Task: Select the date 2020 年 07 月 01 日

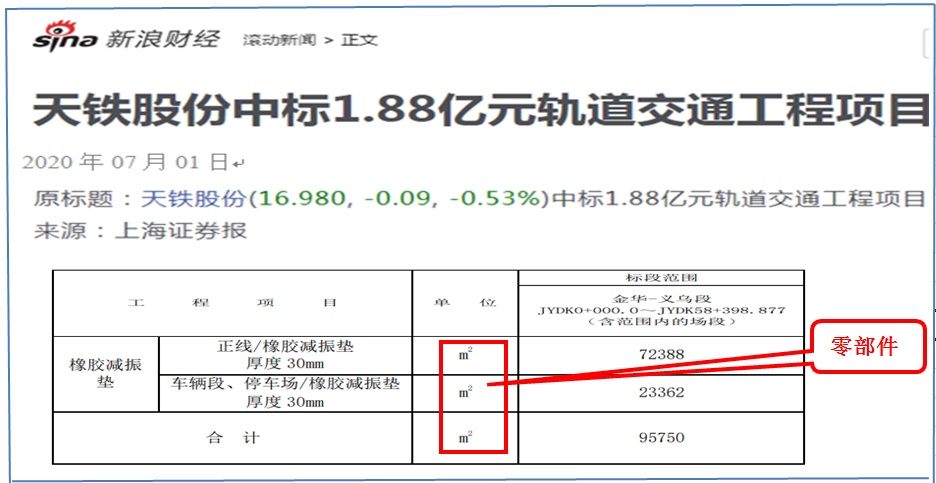Action: (125, 162)
